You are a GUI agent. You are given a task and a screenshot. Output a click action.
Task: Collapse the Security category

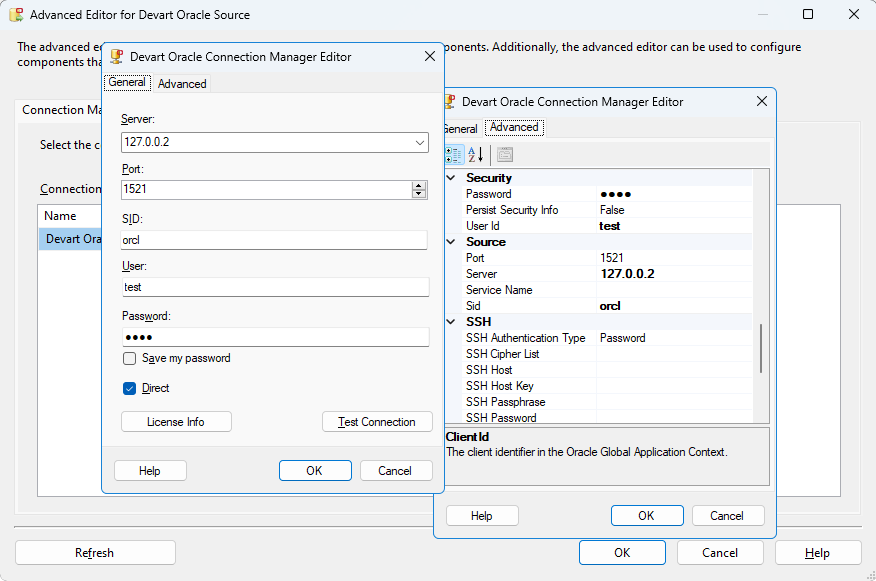click(450, 178)
